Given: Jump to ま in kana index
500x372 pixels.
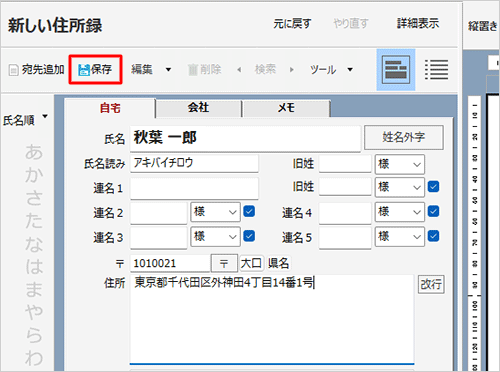Looking at the screenshot, I should tap(34, 289).
